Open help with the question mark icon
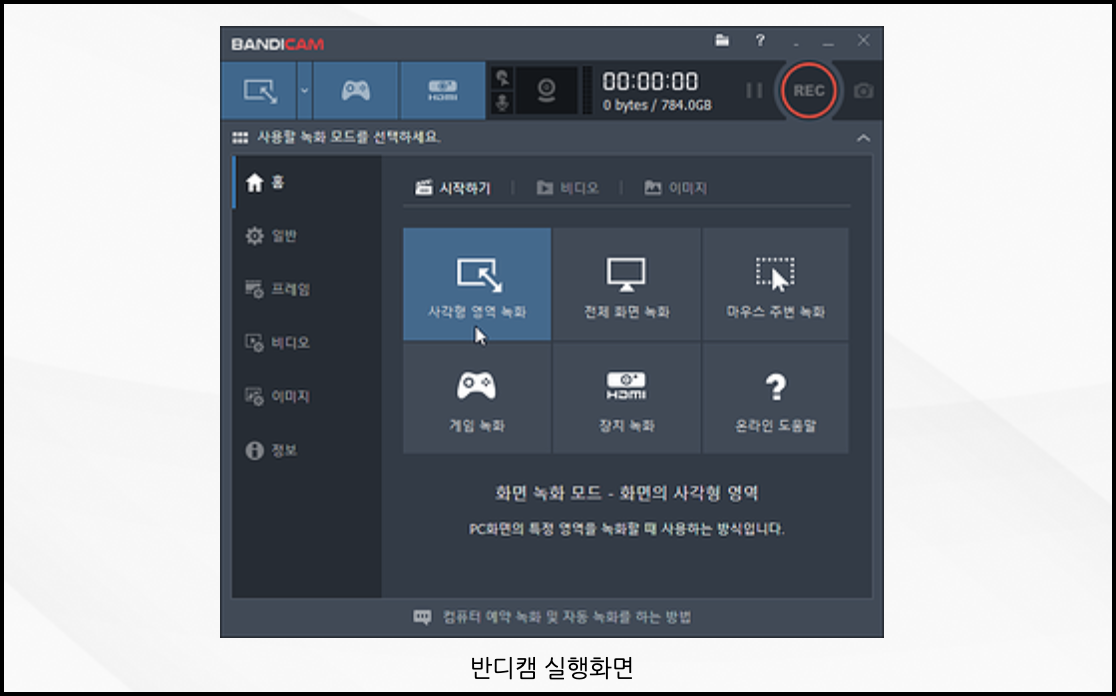 [x=760, y=41]
